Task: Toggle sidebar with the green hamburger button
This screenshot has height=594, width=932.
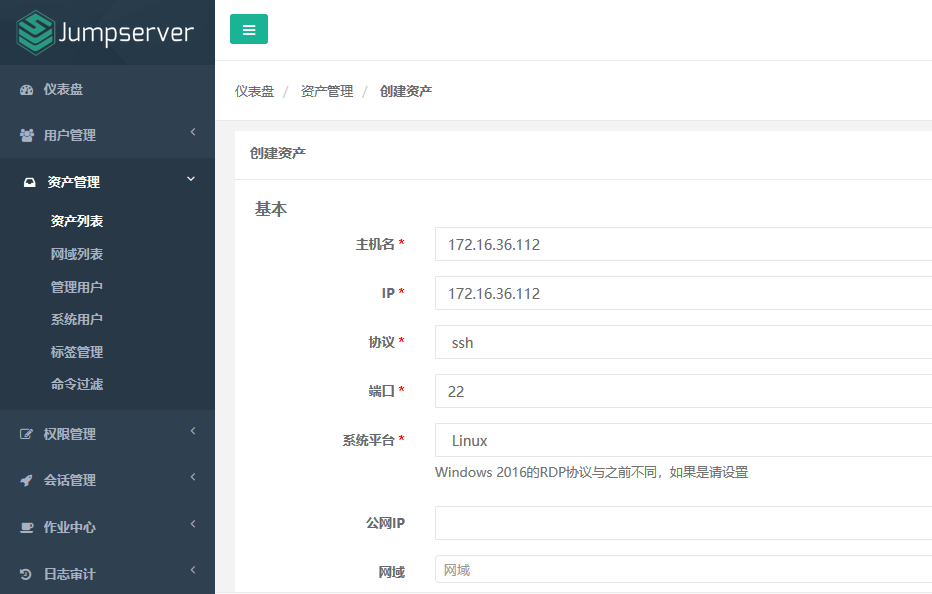Action: click(249, 30)
